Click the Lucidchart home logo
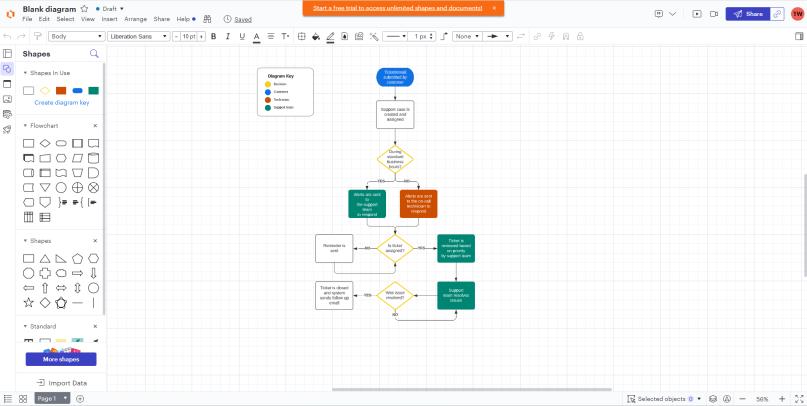 pyautogui.click(x=10, y=14)
